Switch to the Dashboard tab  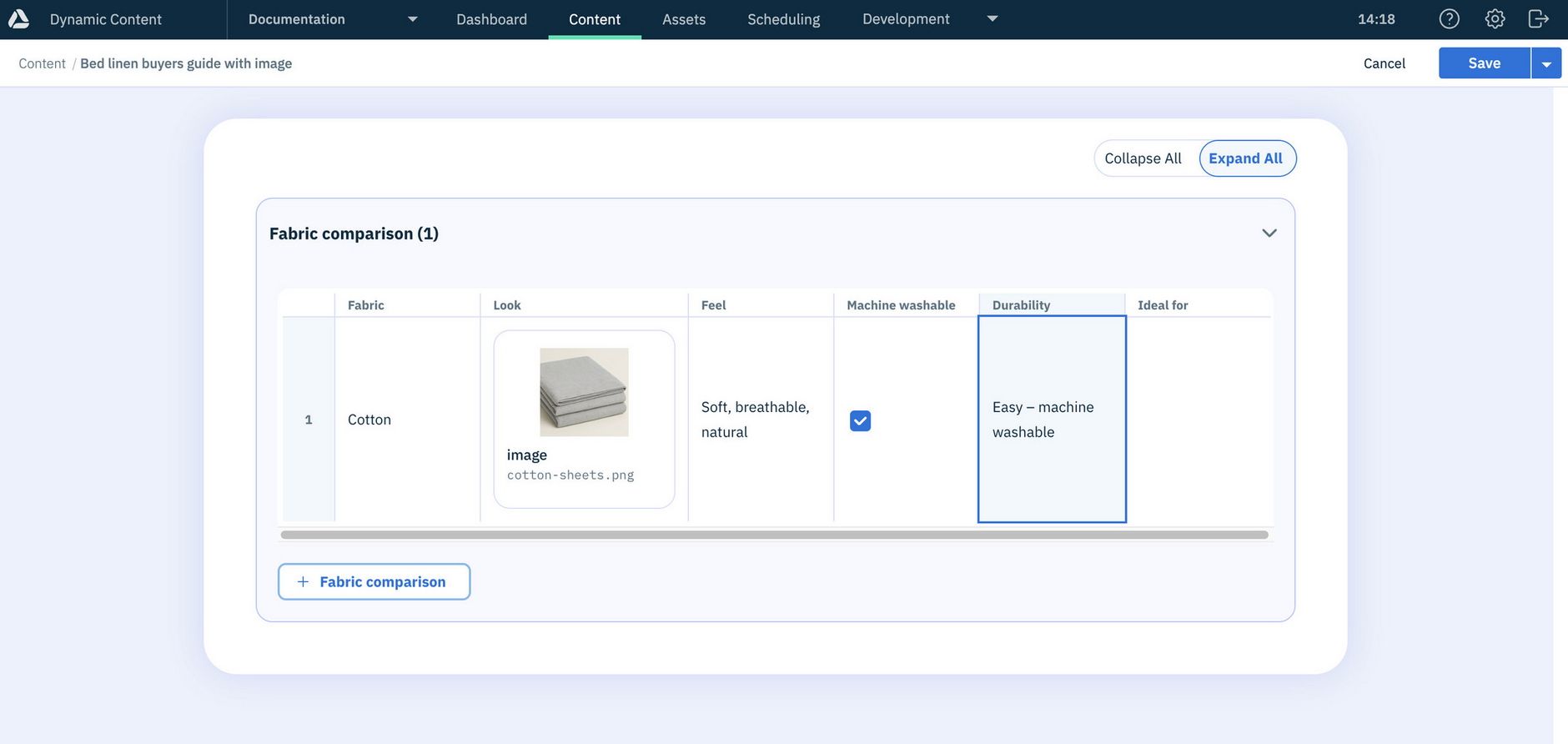point(491,19)
